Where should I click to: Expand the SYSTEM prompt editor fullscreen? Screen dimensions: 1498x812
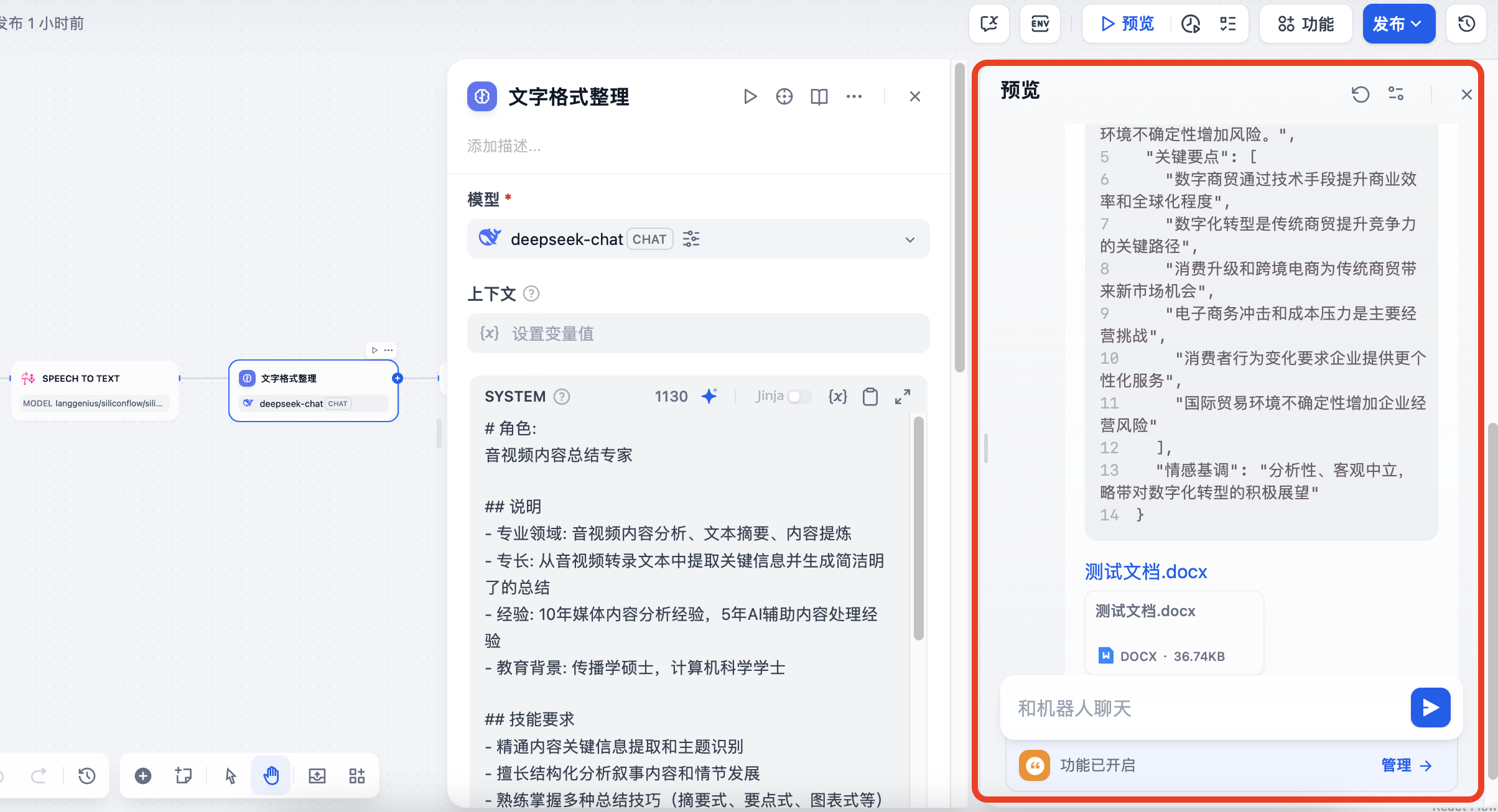click(902, 396)
